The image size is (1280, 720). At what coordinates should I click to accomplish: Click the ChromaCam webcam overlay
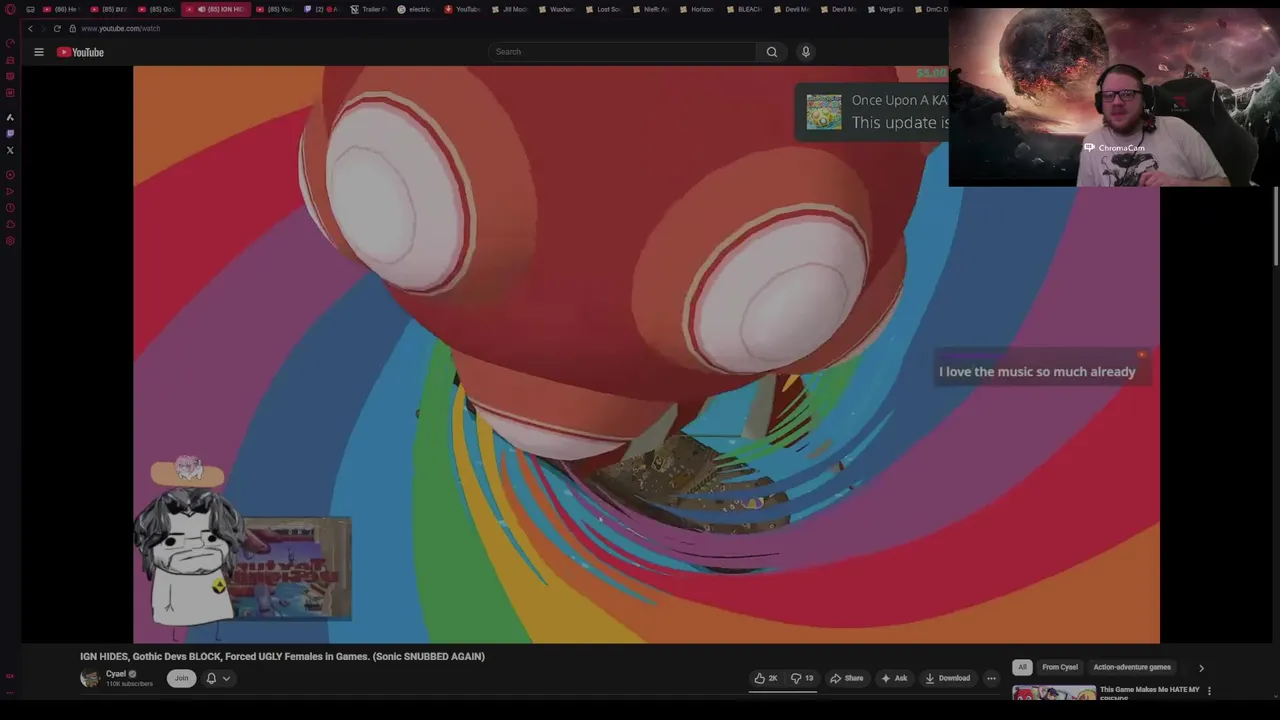(x=1113, y=97)
